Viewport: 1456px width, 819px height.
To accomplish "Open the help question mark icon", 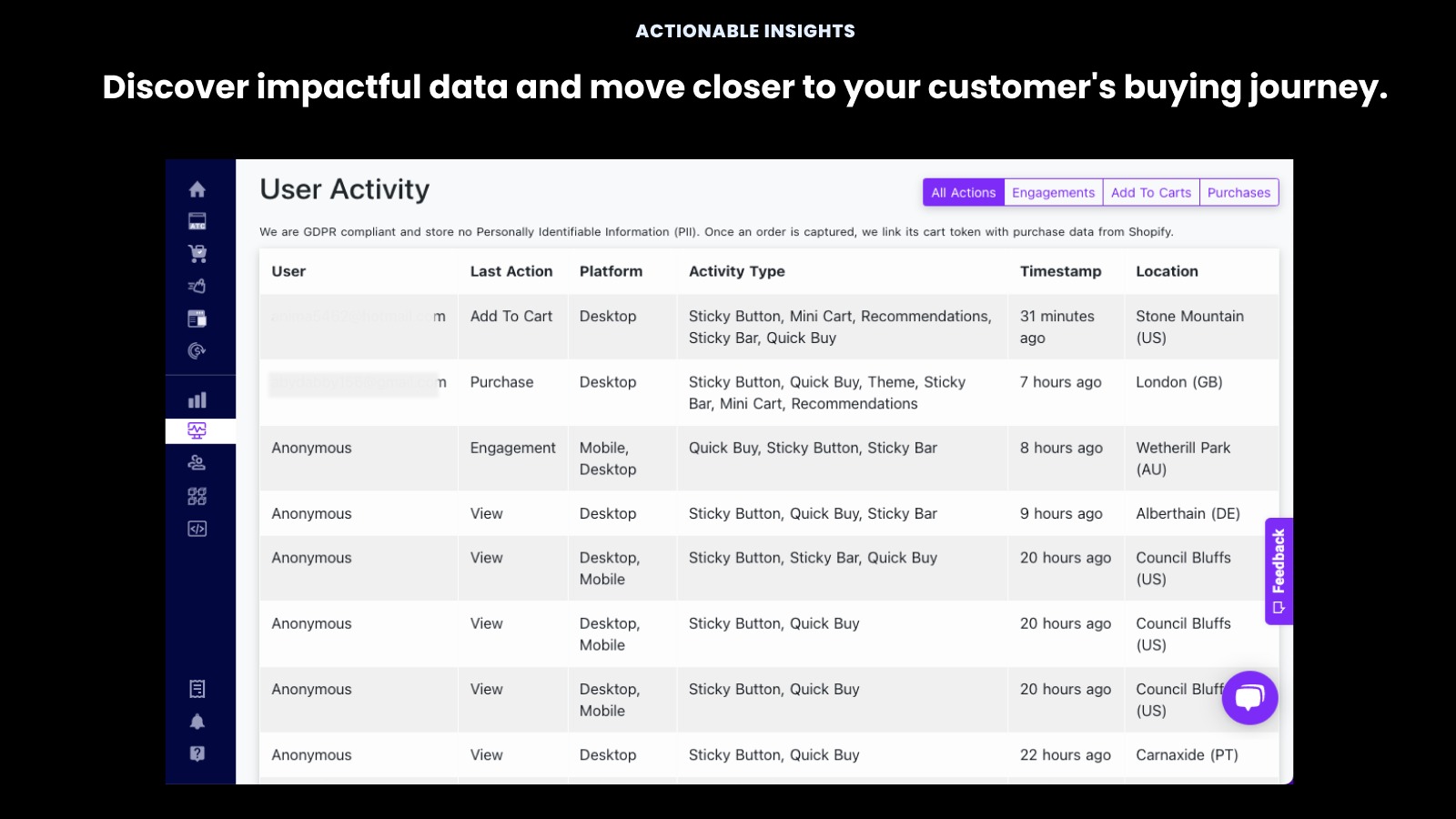I will coord(197,753).
